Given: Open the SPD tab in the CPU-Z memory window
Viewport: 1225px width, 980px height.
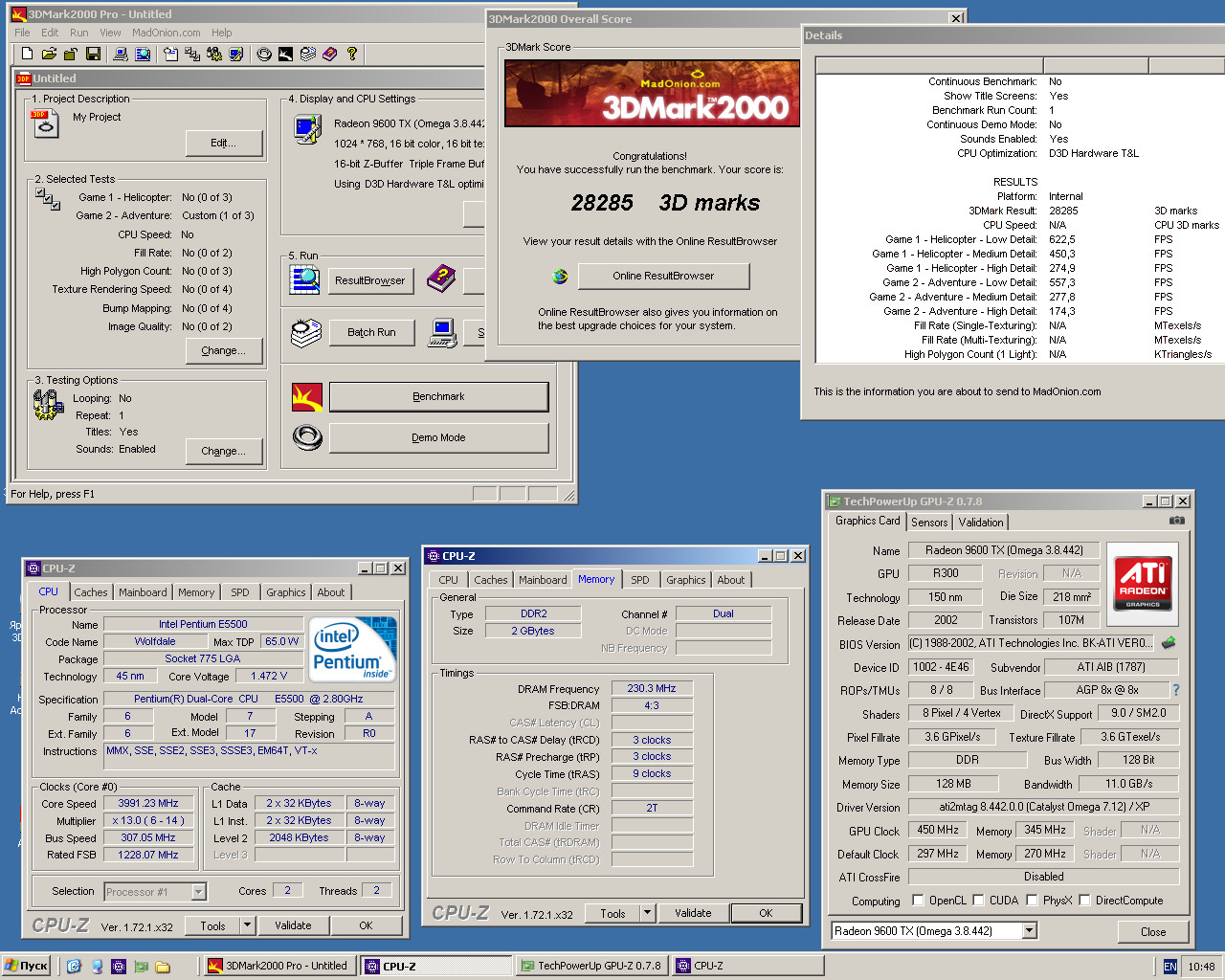Looking at the screenshot, I should pyautogui.click(x=640, y=580).
